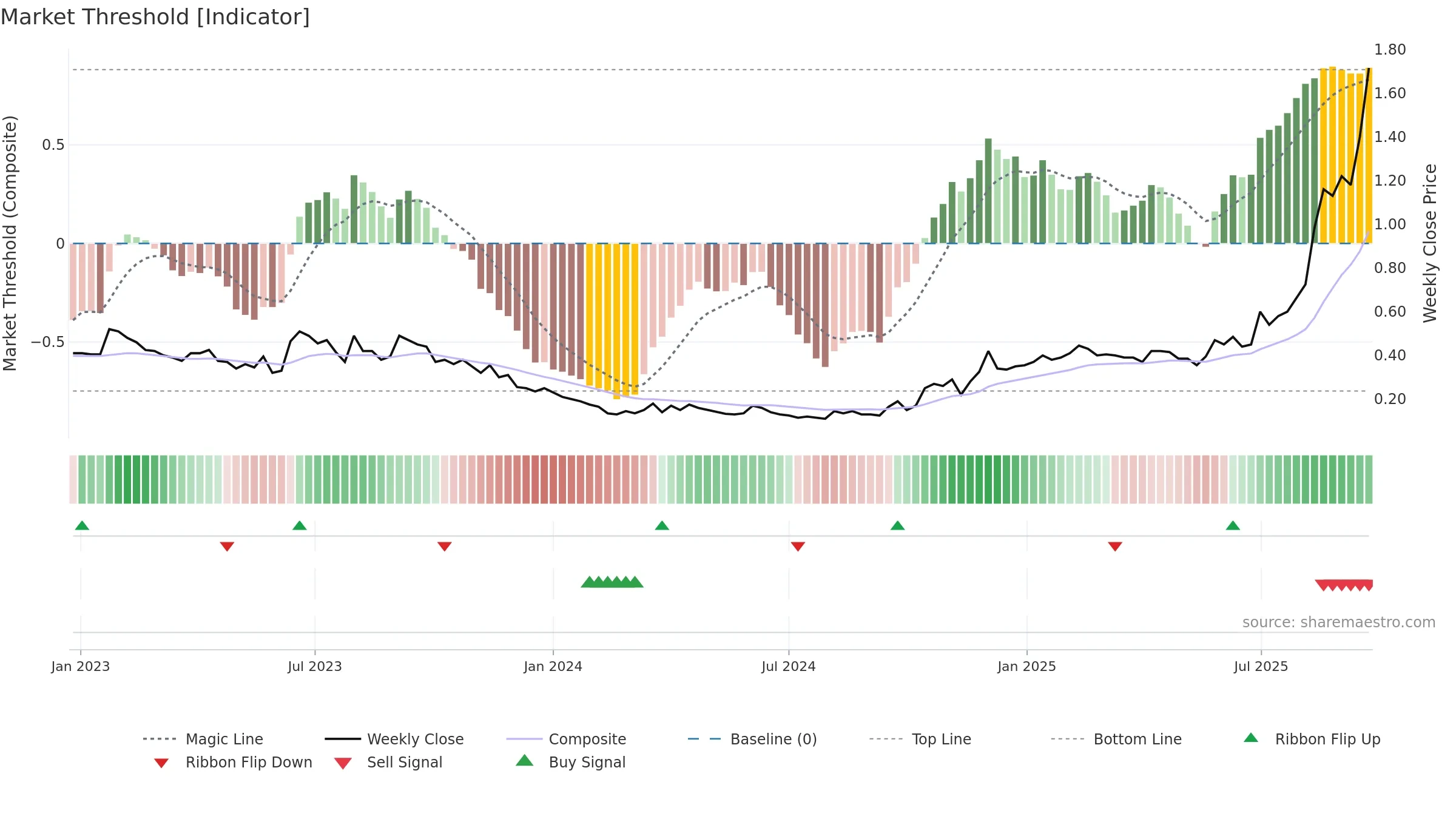Click the source: sharemaestro.com text
The width and height of the screenshot is (1456, 819).
(1339, 622)
